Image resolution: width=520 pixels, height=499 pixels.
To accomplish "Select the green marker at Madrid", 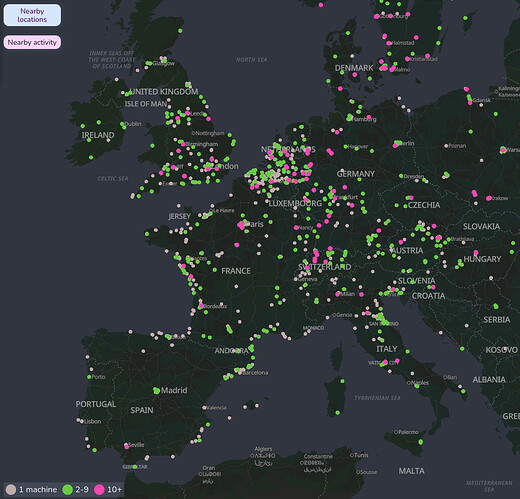I will click(156, 391).
